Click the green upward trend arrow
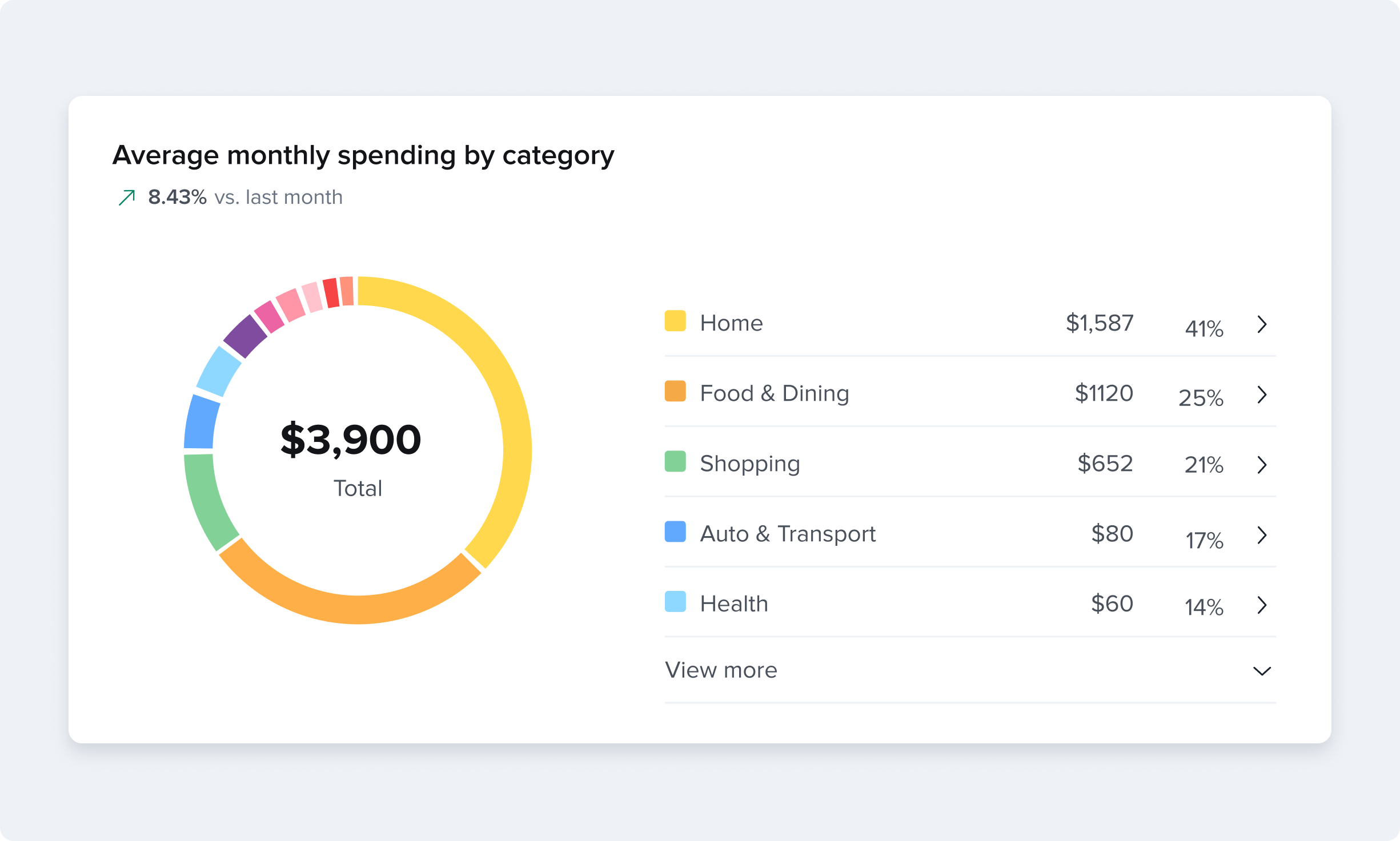This screenshot has height=841, width=1400. (127, 198)
